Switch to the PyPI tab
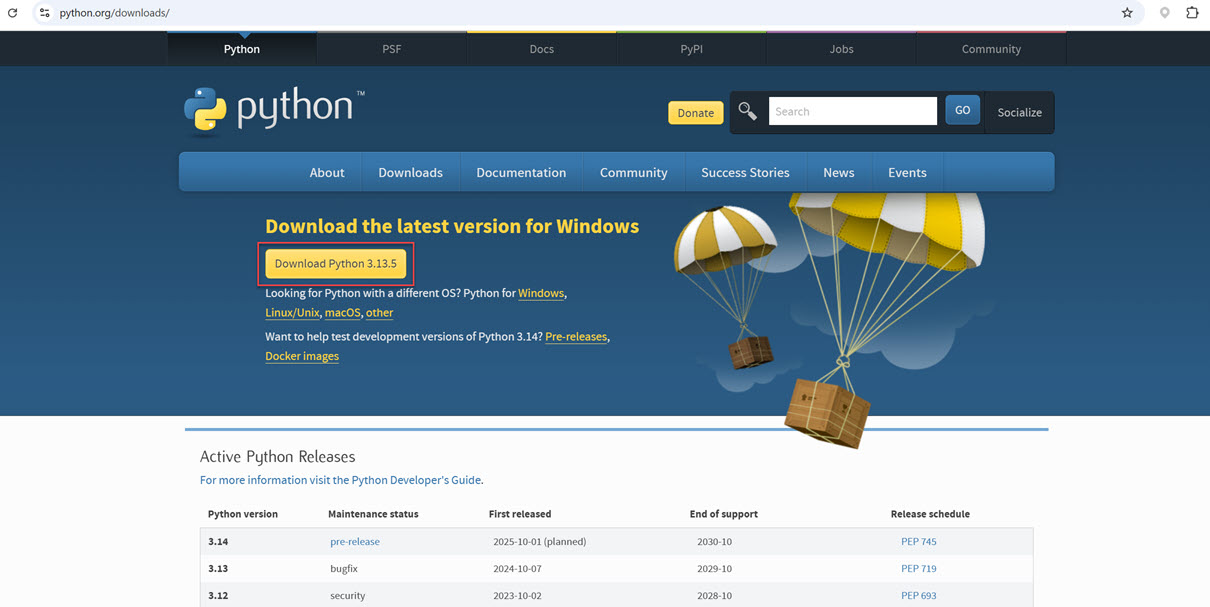The image size is (1210, 607). (691, 48)
